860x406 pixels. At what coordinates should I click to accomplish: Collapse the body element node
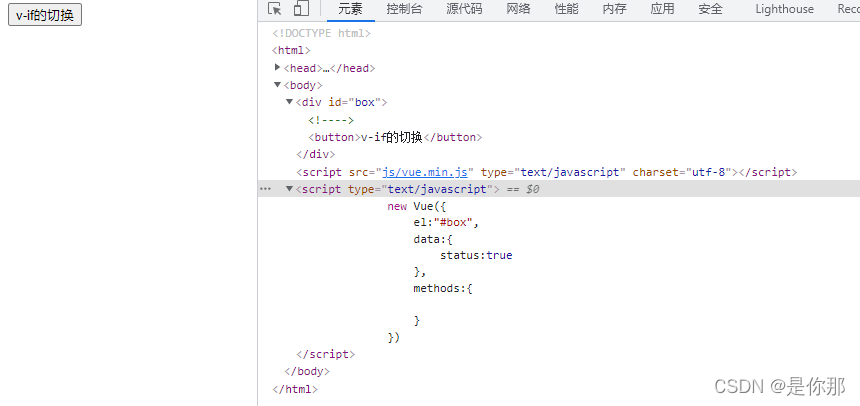[278, 84]
